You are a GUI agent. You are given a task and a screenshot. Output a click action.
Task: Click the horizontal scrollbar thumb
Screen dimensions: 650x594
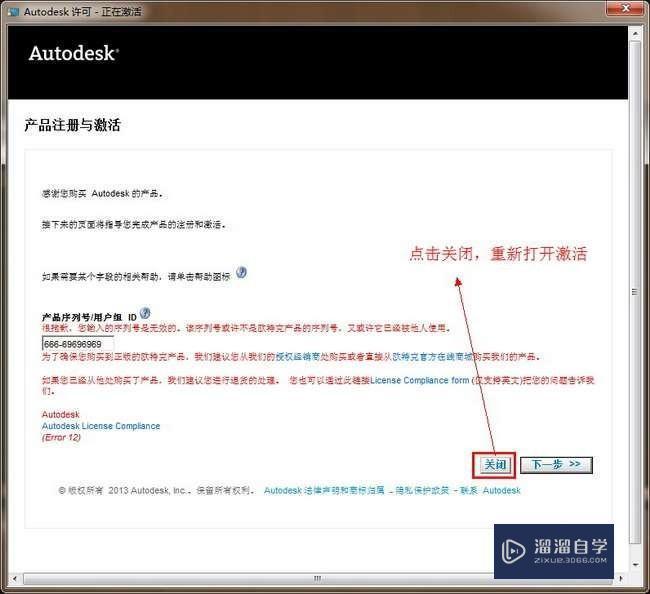(x=317, y=579)
